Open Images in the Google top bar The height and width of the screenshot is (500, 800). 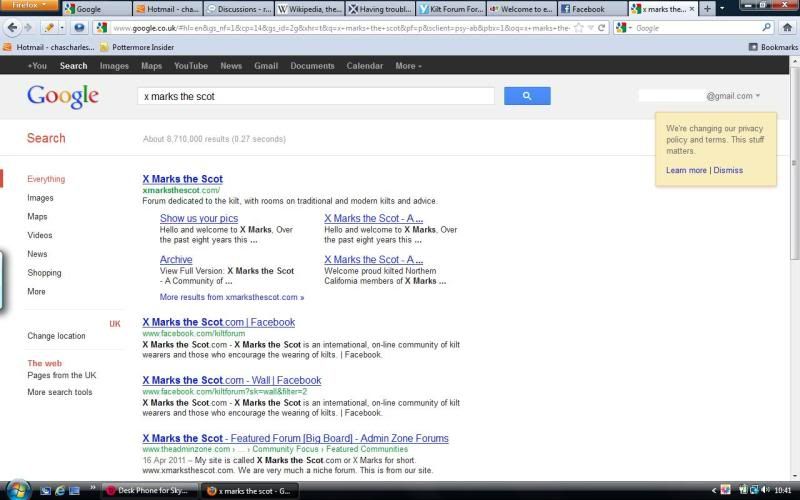tap(114, 66)
